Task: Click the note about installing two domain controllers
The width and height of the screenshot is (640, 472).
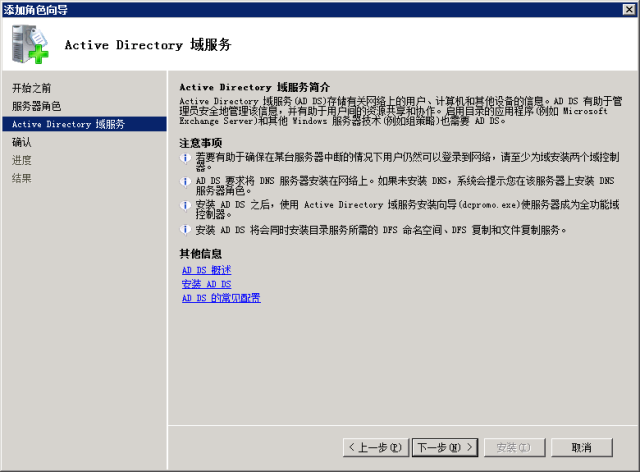Action: pyautogui.click(x=407, y=162)
